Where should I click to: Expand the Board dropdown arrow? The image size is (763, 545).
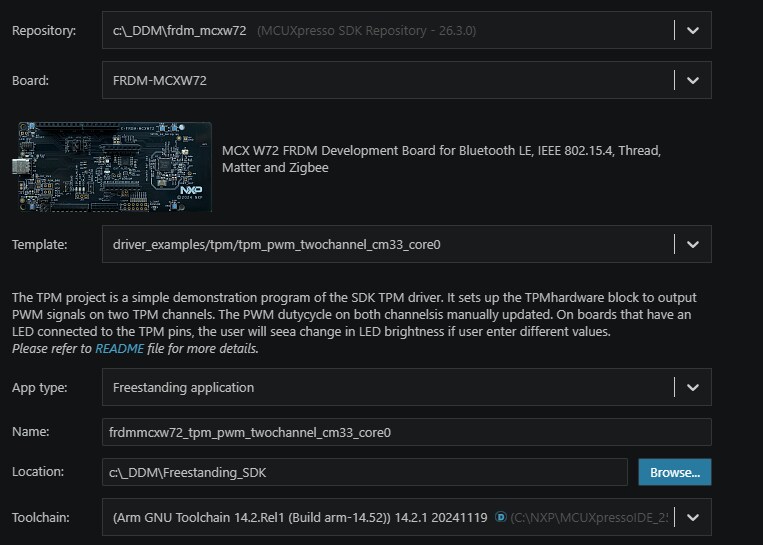pos(693,80)
